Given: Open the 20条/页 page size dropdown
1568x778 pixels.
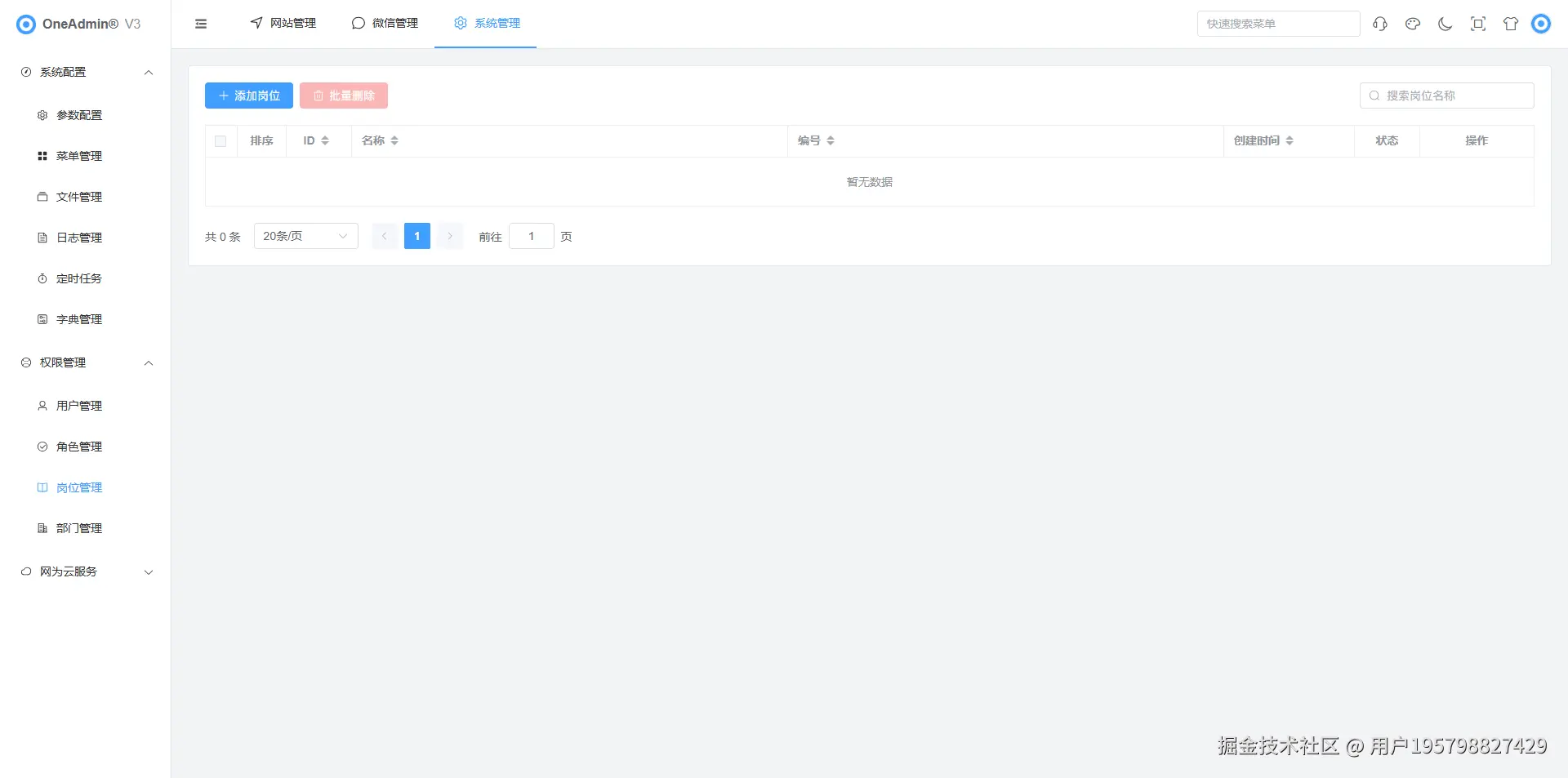Looking at the screenshot, I should click(x=305, y=236).
